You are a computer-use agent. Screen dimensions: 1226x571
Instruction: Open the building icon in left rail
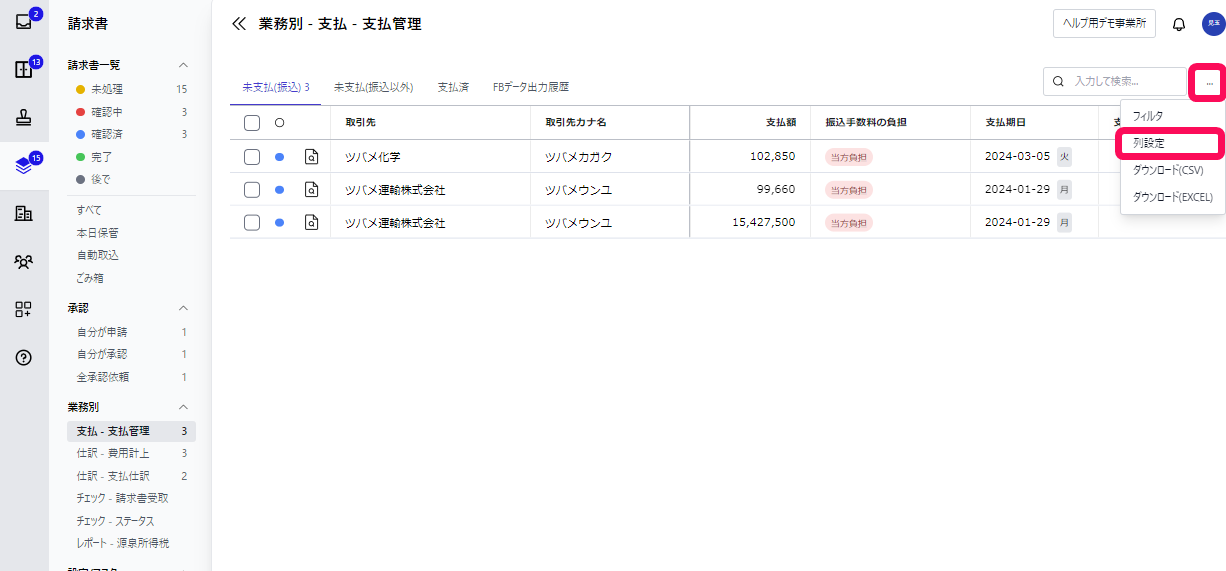pos(24,213)
